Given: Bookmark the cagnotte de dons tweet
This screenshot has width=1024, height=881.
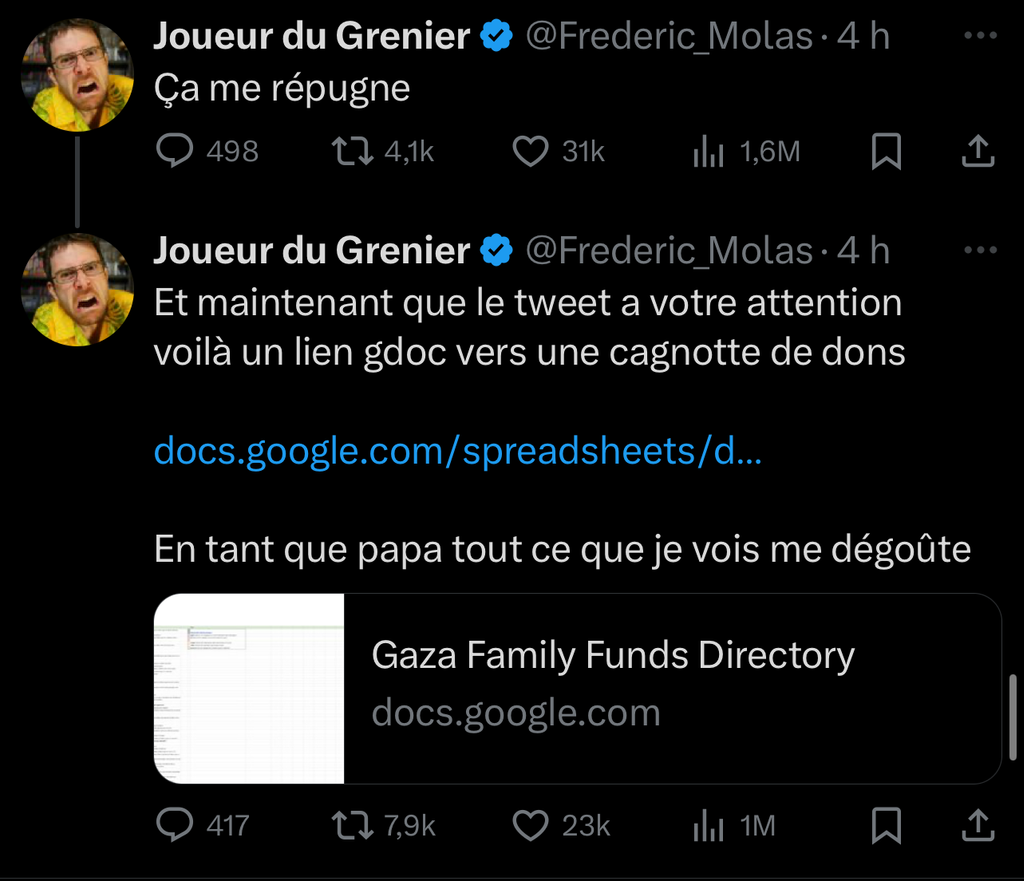Looking at the screenshot, I should pos(886,825).
